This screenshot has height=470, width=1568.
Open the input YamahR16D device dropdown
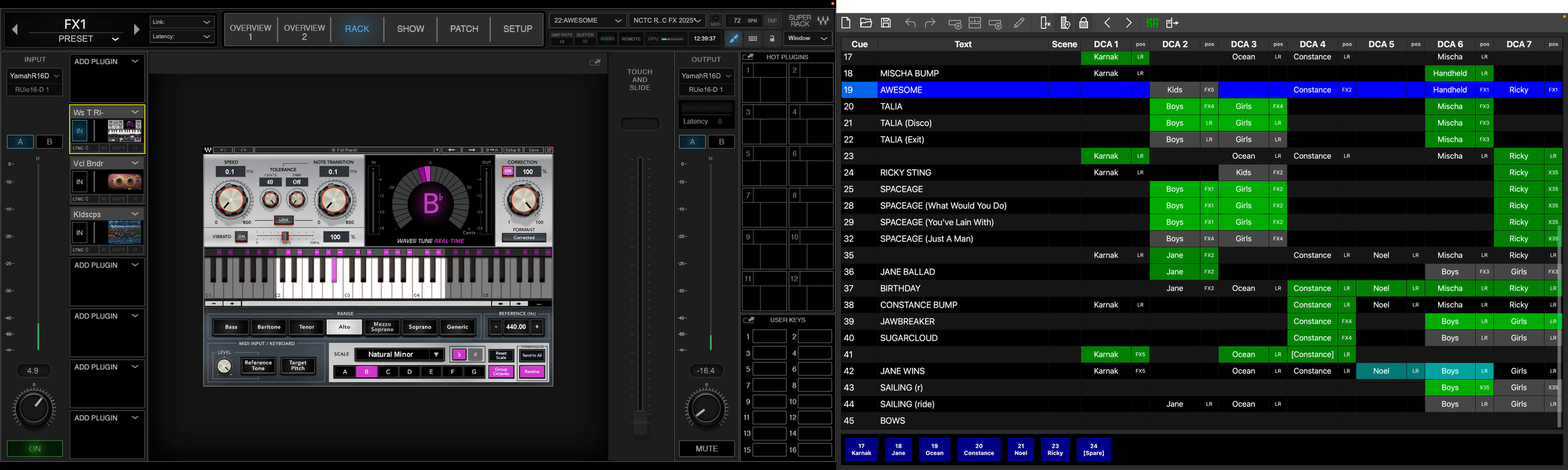[34, 76]
